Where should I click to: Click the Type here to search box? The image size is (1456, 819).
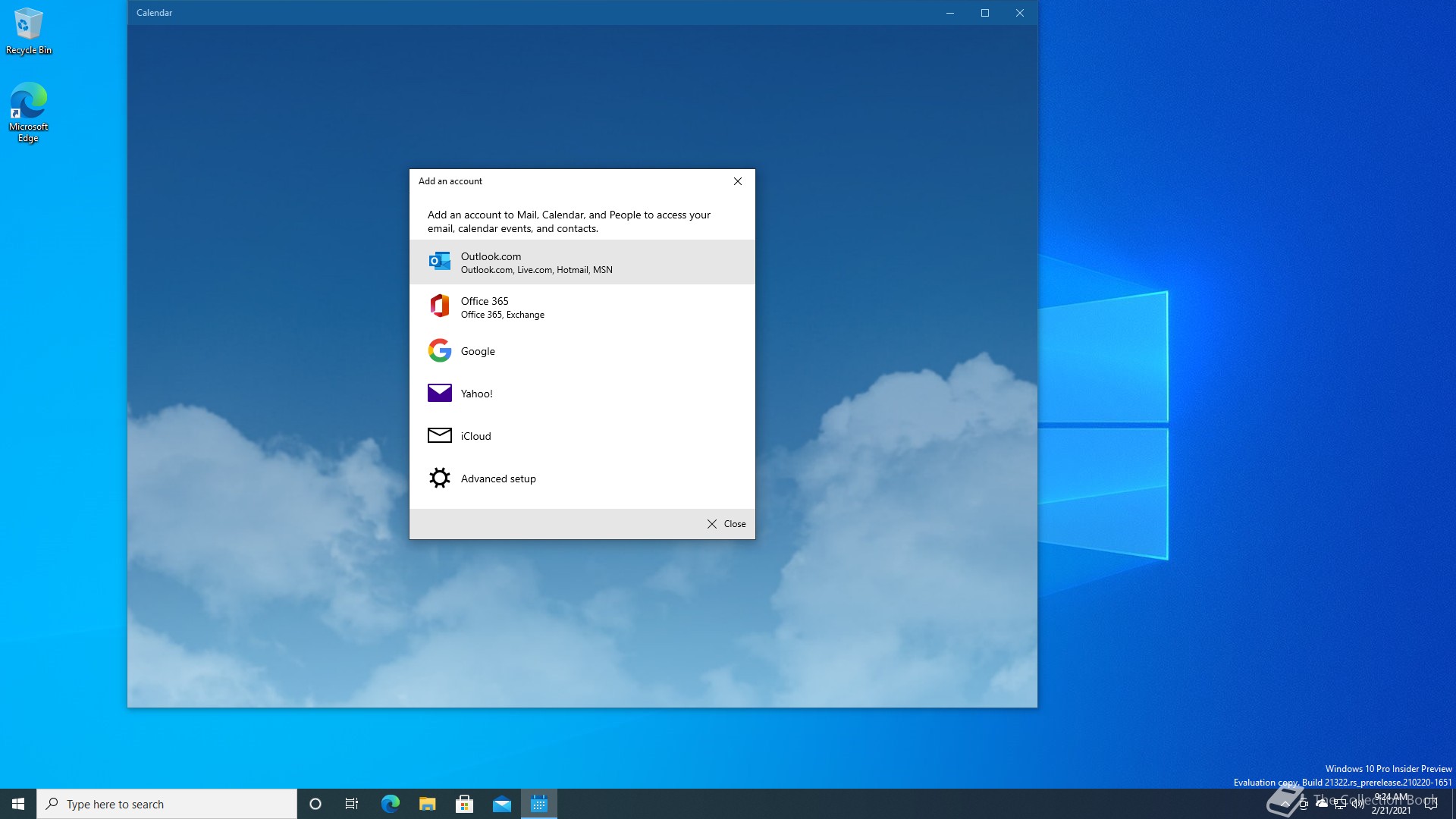pyautogui.click(x=167, y=804)
